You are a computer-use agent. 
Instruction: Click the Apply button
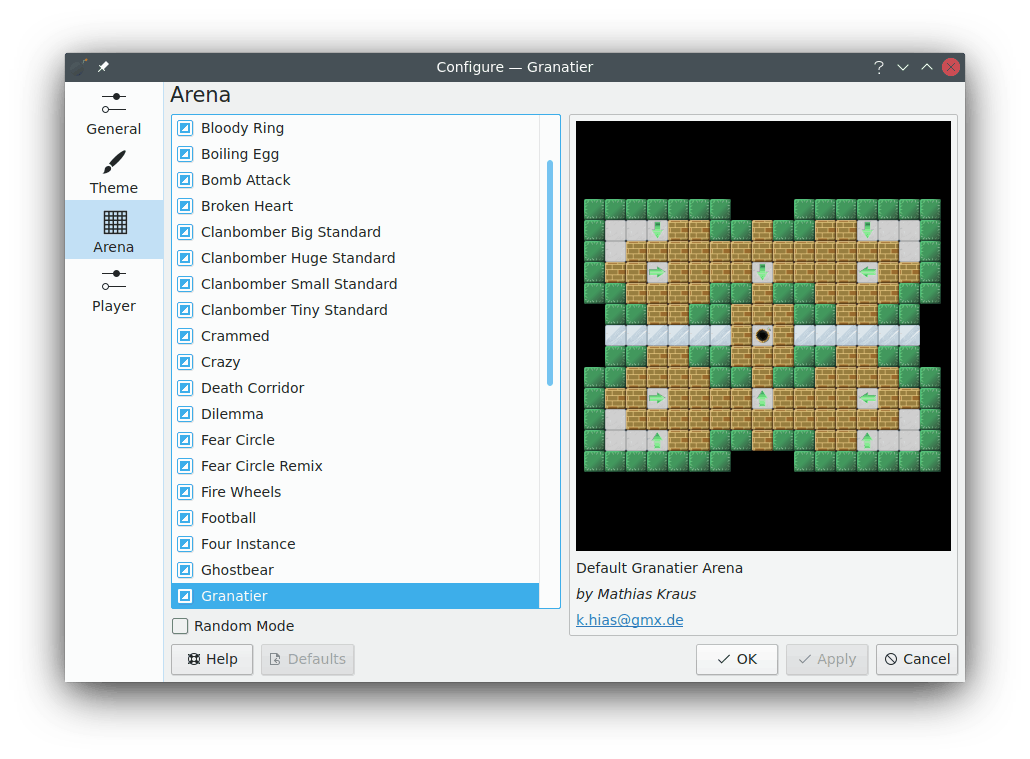coord(827,659)
